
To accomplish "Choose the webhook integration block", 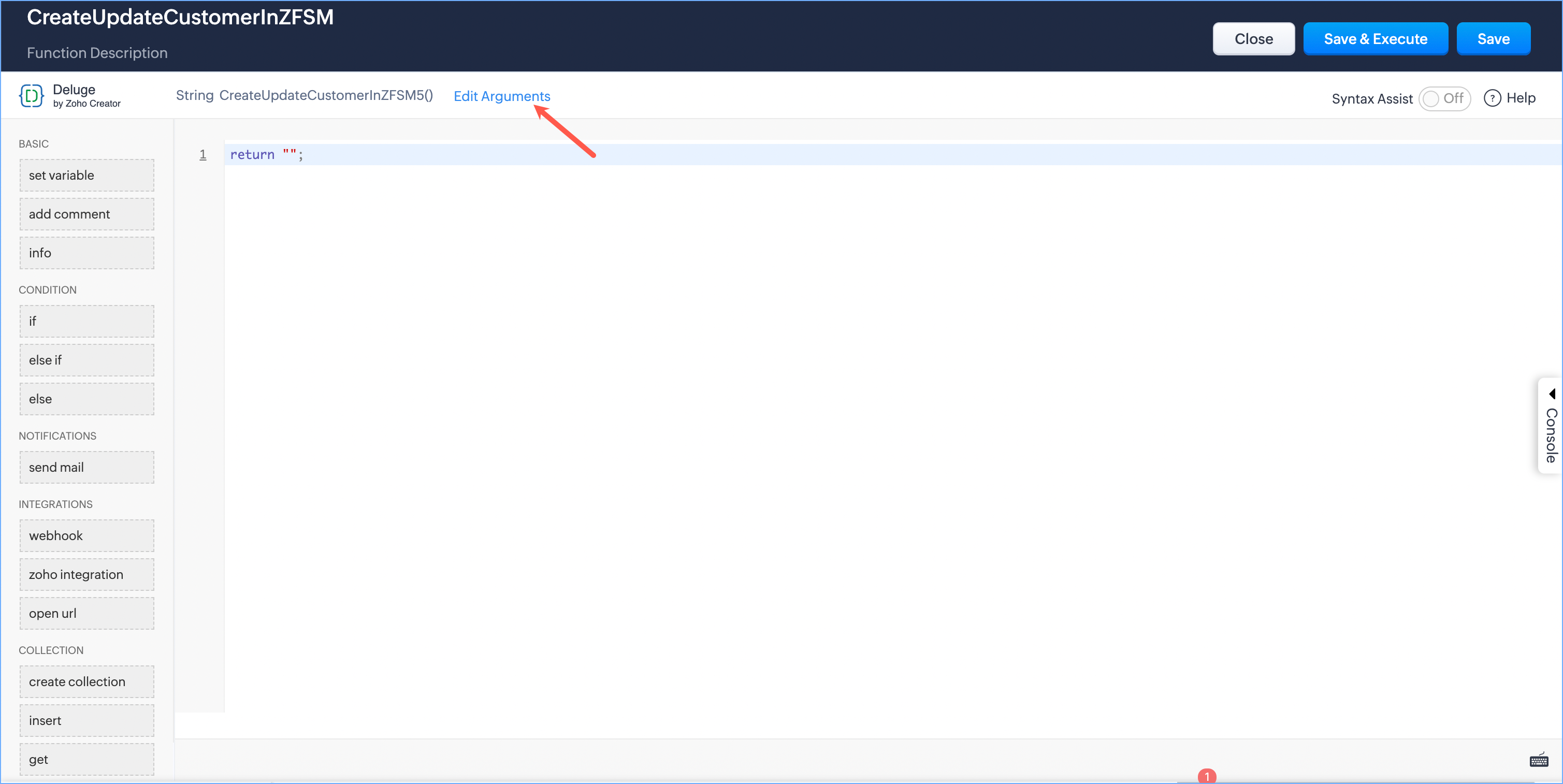I will [87, 536].
